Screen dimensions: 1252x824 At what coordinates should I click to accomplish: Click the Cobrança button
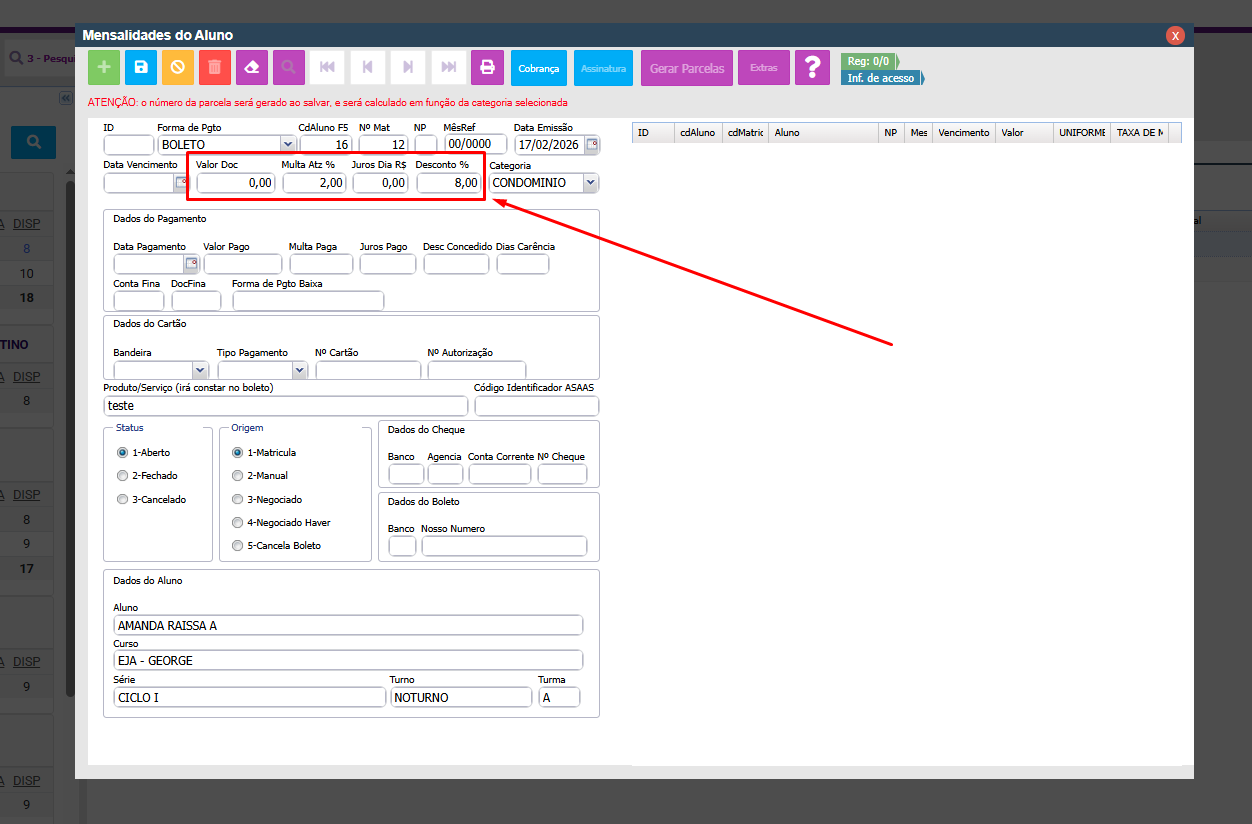tap(538, 68)
